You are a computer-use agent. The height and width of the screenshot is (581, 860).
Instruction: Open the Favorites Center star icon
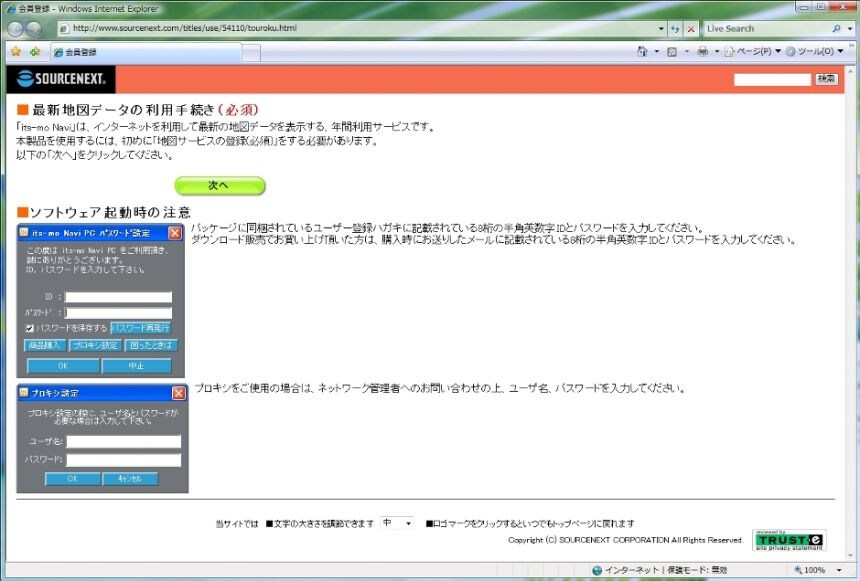pyautogui.click(x=16, y=52)
